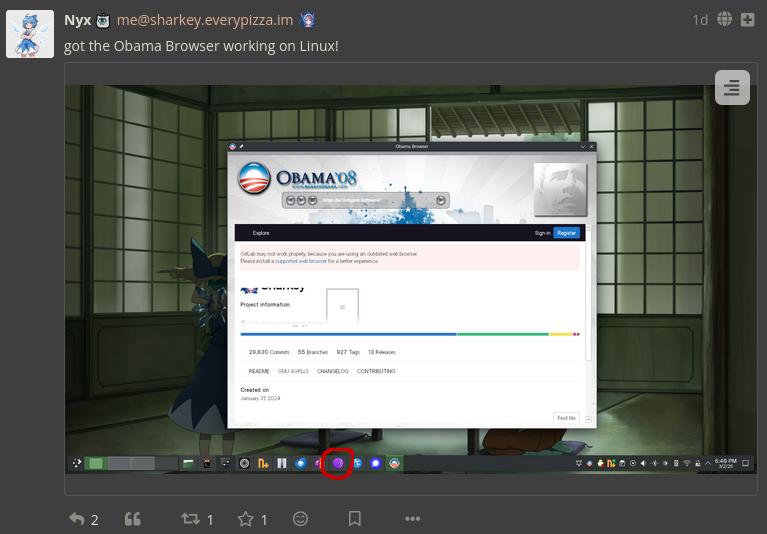Star the Obama Browser post
Viewport: 767px width, 534px height.
tap(245, 519)
